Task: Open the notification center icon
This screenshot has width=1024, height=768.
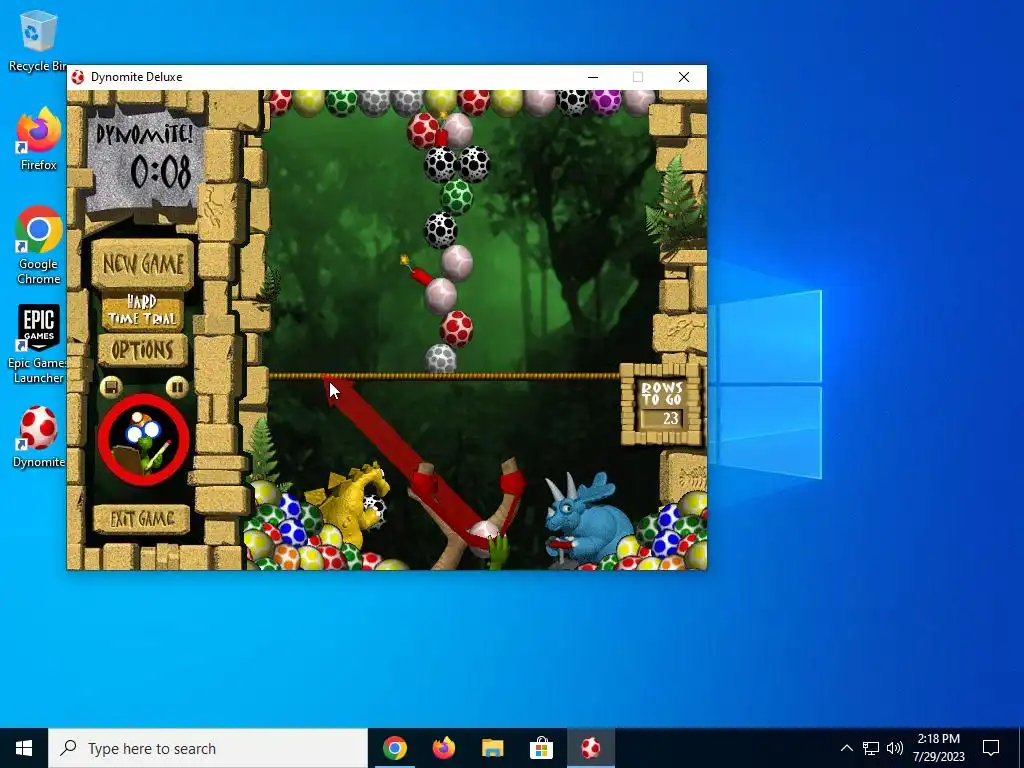Action: click(x=991, y=748)
